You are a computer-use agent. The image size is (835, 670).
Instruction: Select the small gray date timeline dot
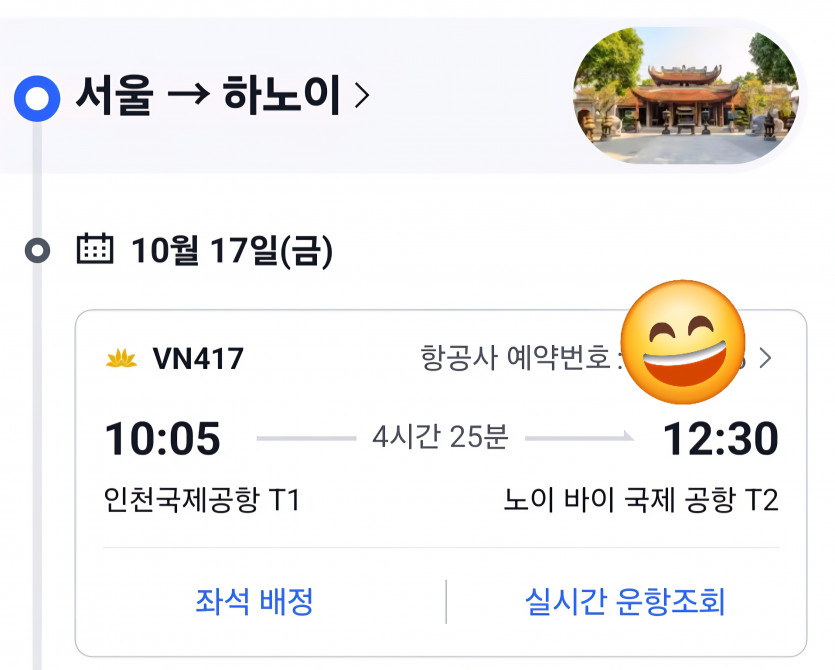(38, 250)
